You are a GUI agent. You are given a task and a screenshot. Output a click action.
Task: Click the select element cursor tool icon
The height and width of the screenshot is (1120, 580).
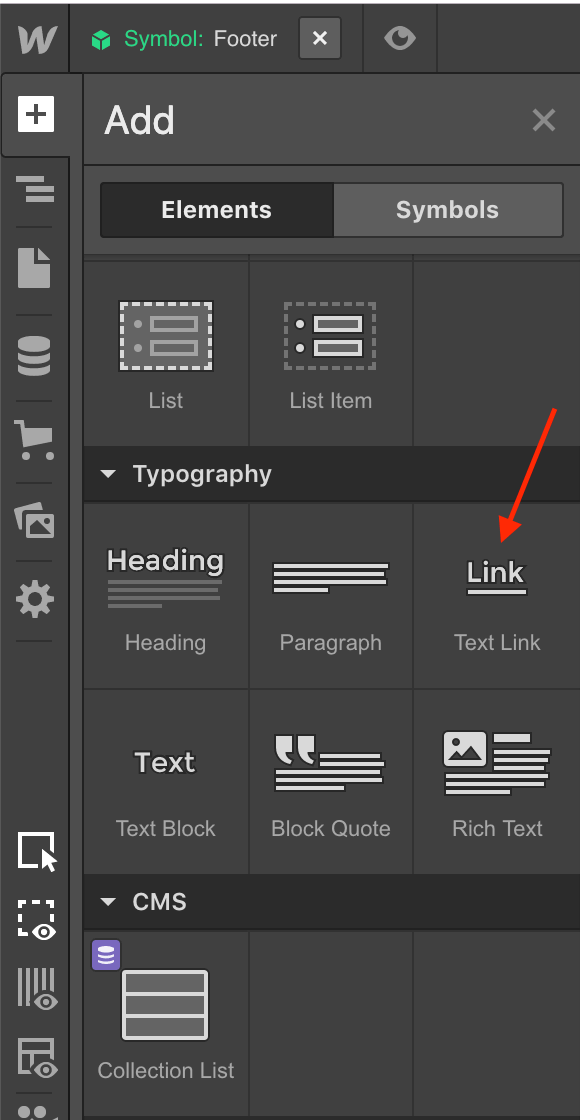point(36,851)
